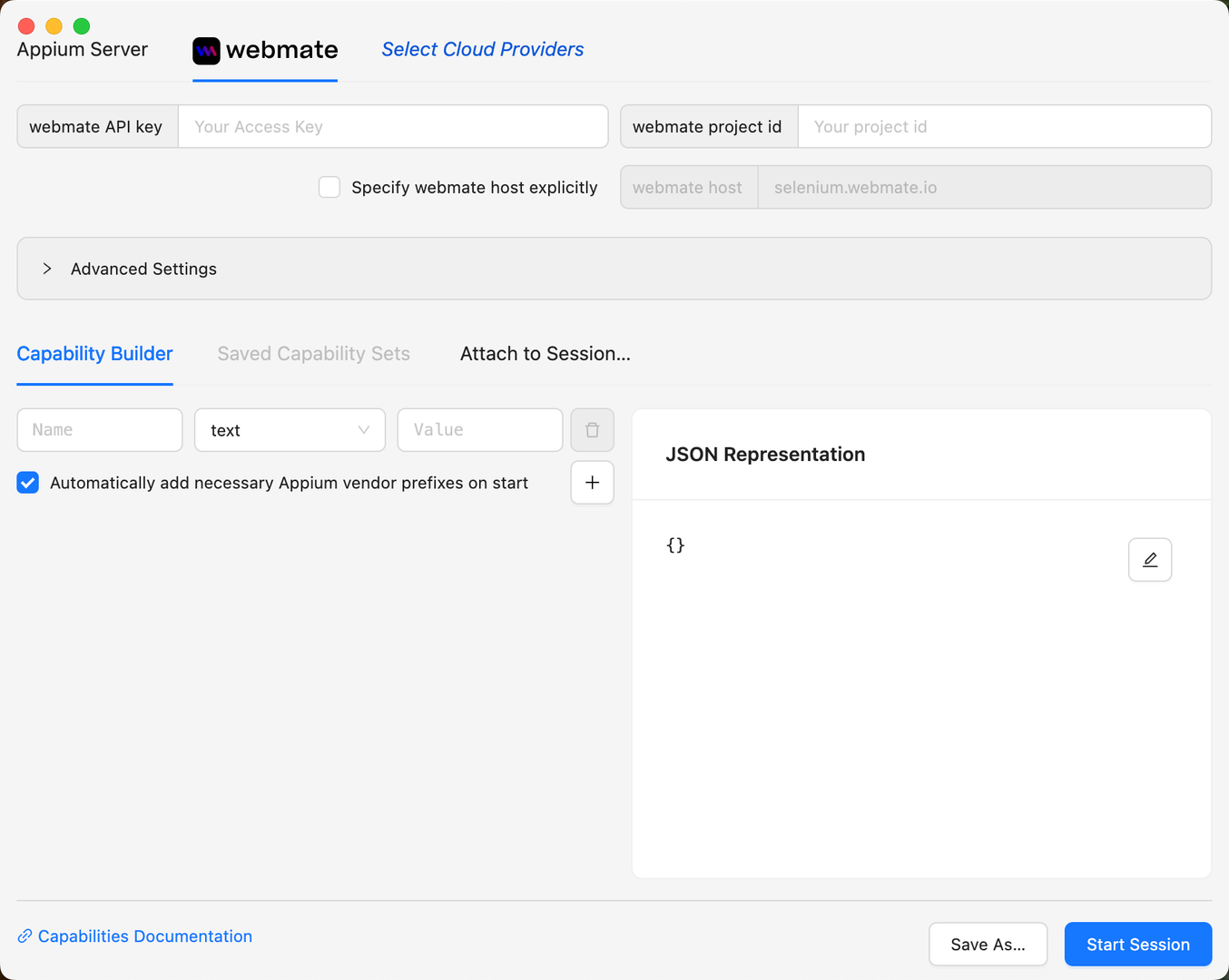Click the webmate logo icon
The image size is (1229, 980).
tap(206, 51)
